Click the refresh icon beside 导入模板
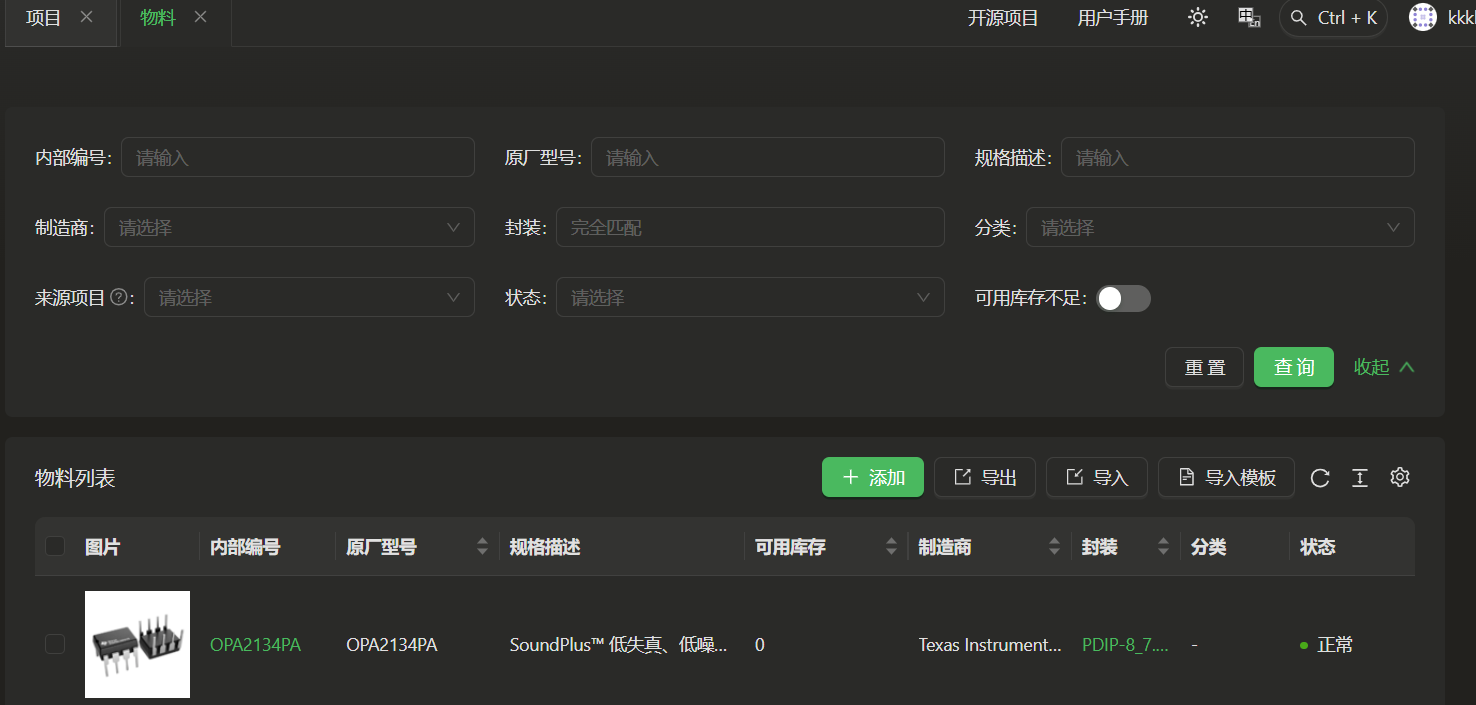The width and height of the screenshot is (1476, 705). coord(1320,478)
